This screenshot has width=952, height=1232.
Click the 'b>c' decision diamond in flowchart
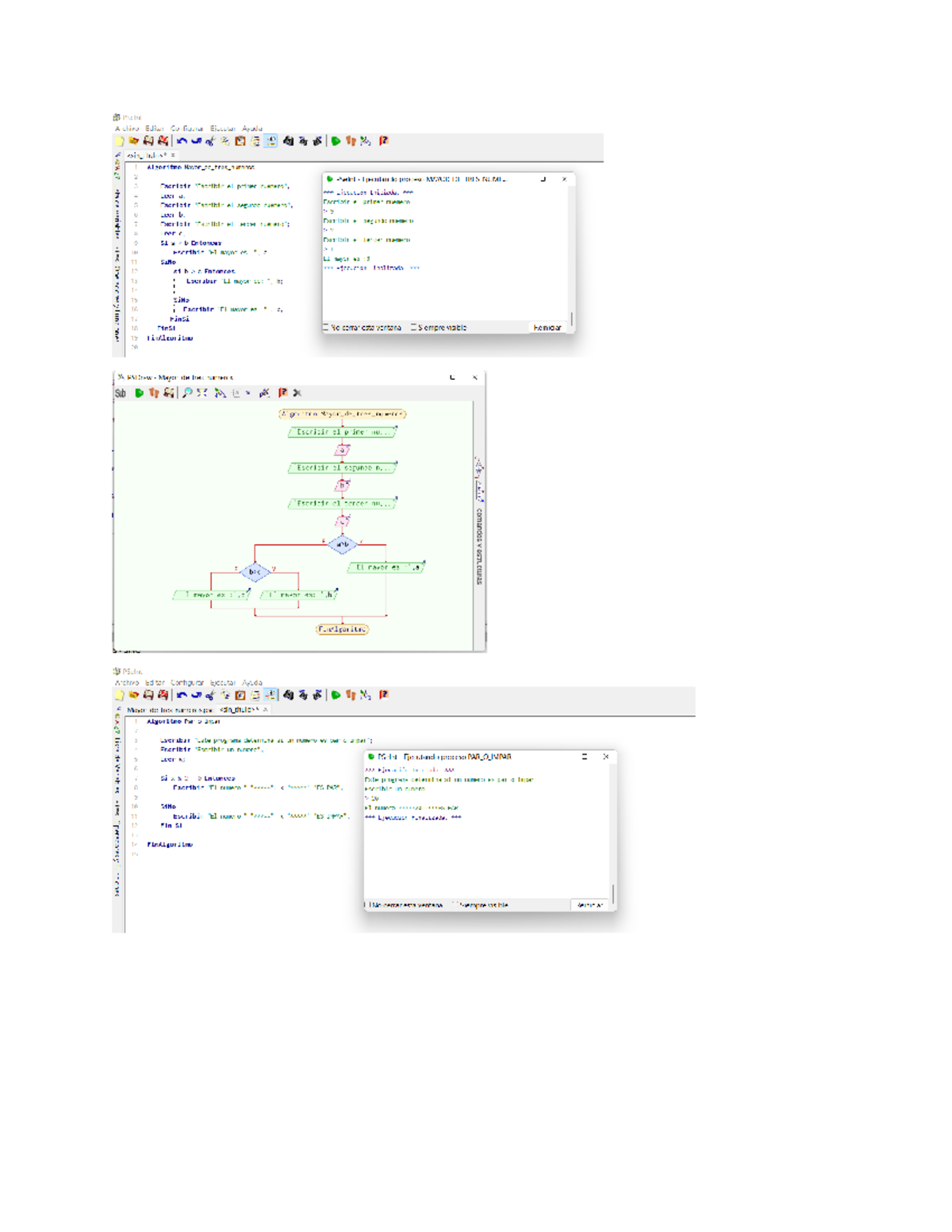(x=255, y=571)
